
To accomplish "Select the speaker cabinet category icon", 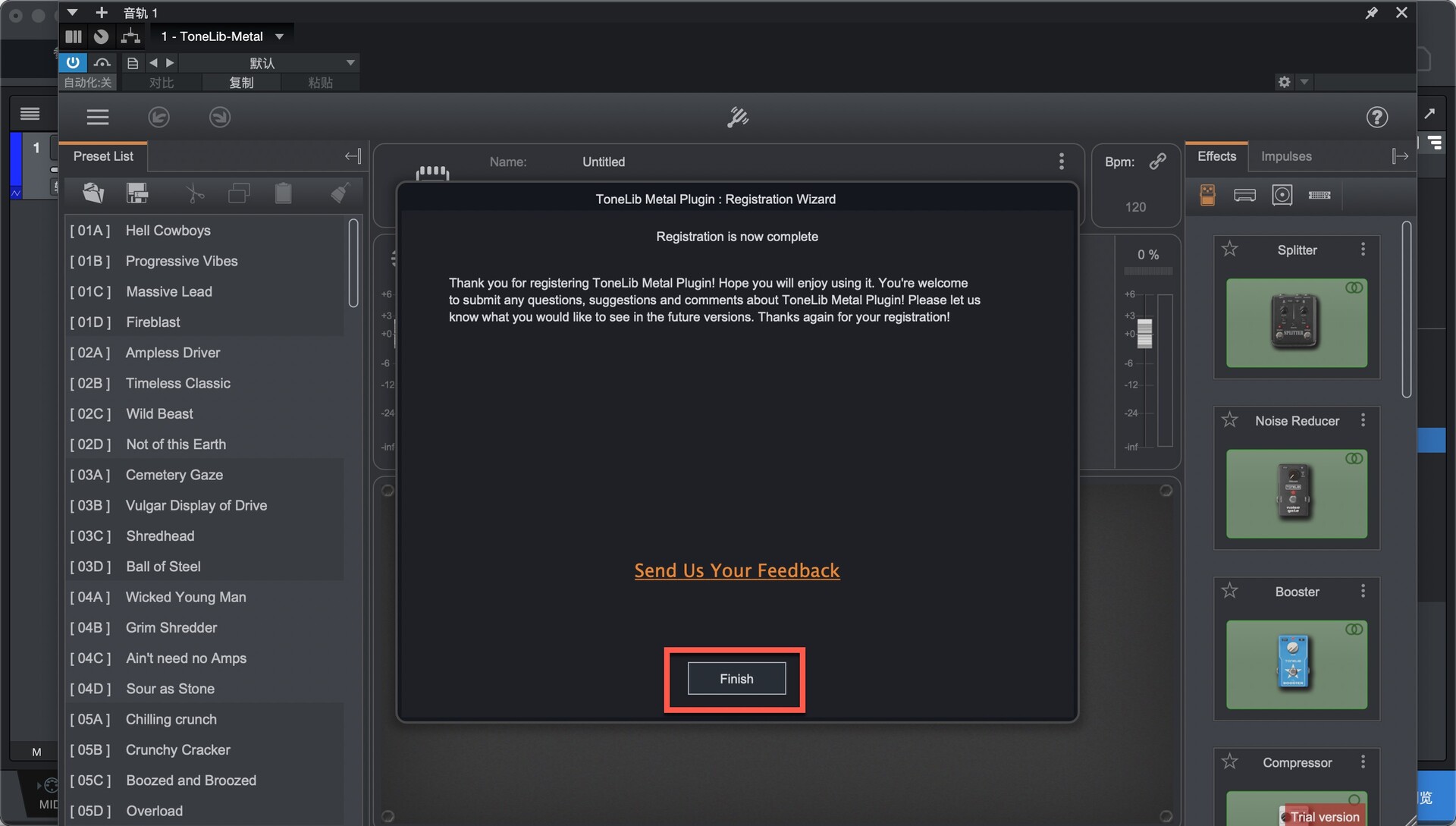I will coord(1282,195).
